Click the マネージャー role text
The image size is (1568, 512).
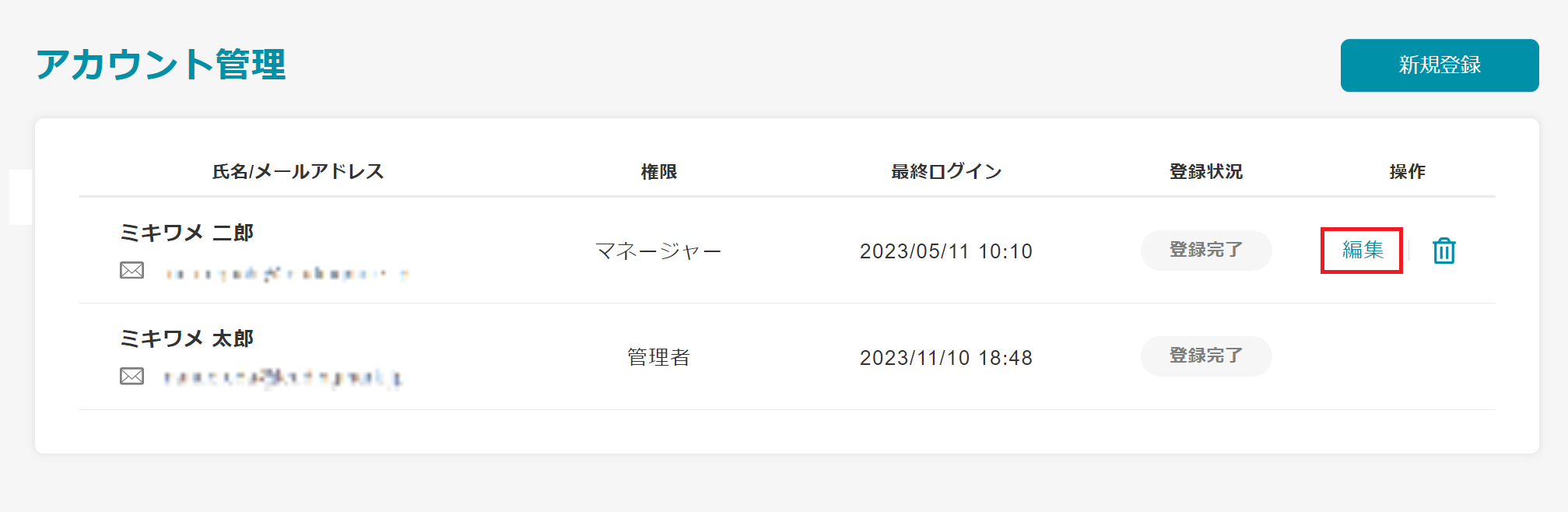(x=658, y=251)
